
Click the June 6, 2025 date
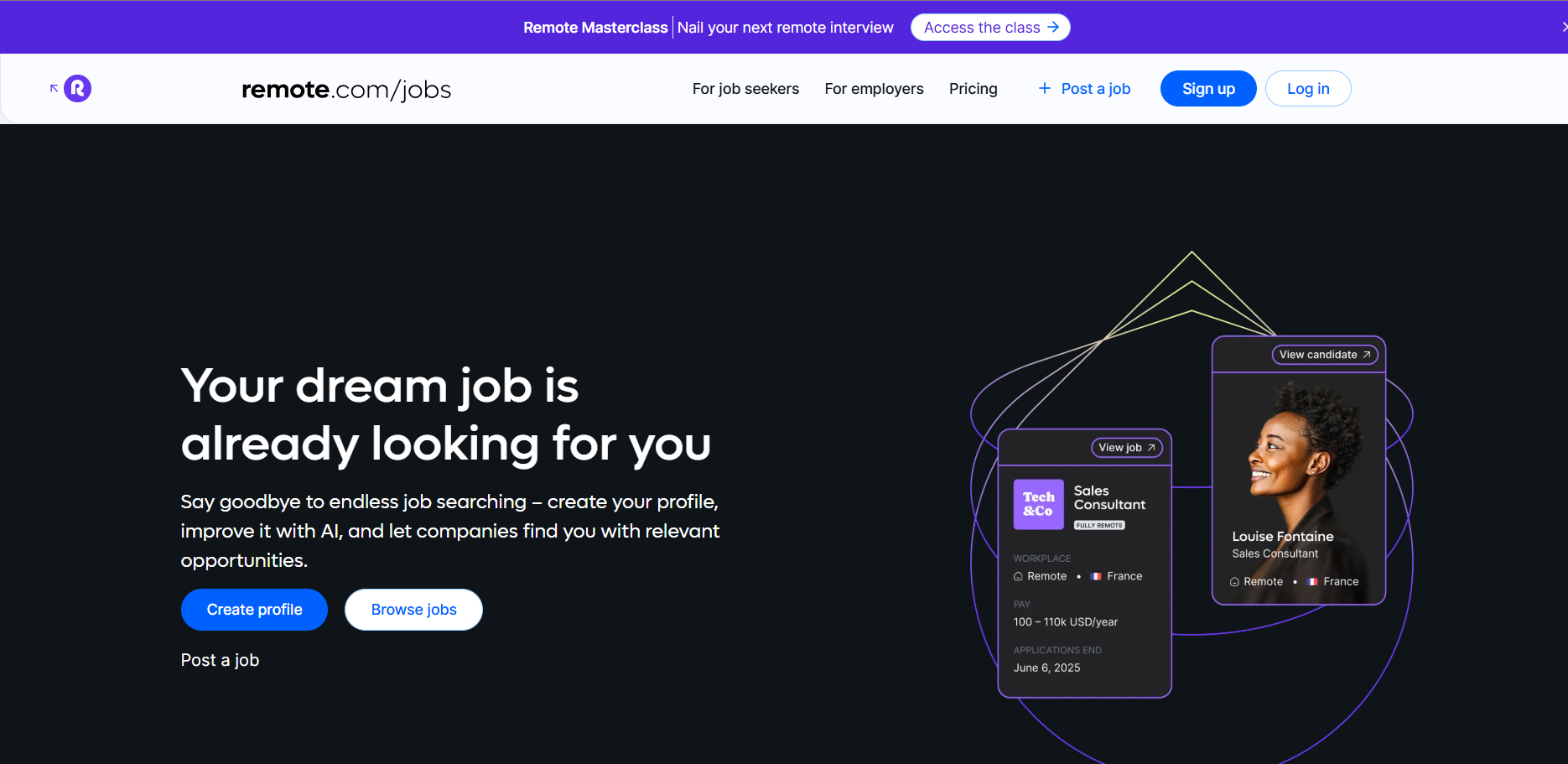click(x=1046, y=668)
